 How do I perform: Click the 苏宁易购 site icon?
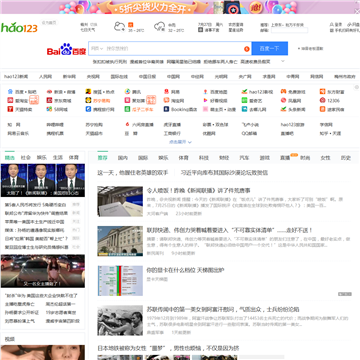[x=88, y=100]
